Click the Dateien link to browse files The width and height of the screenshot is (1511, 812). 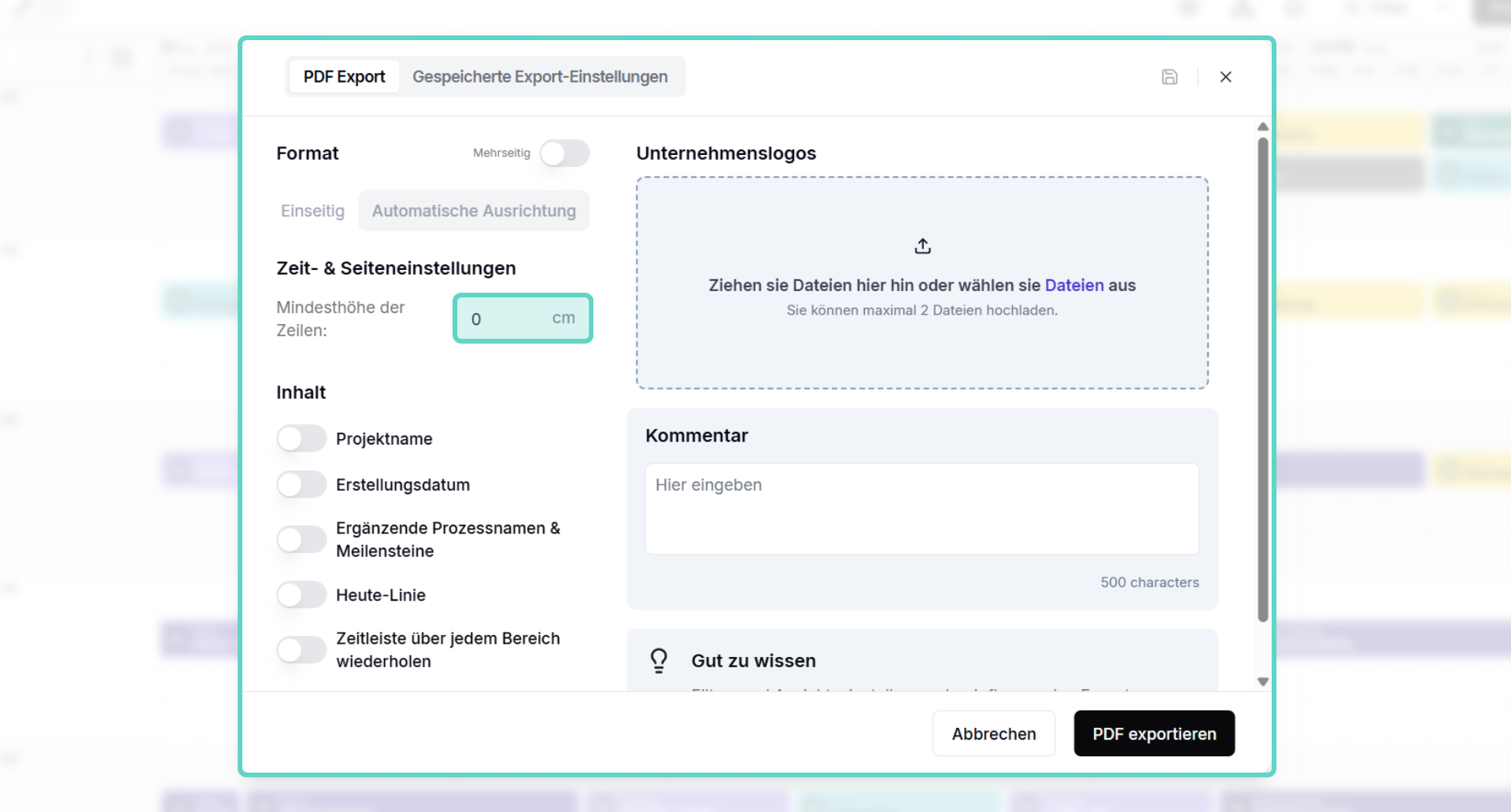click(1074, 286)
